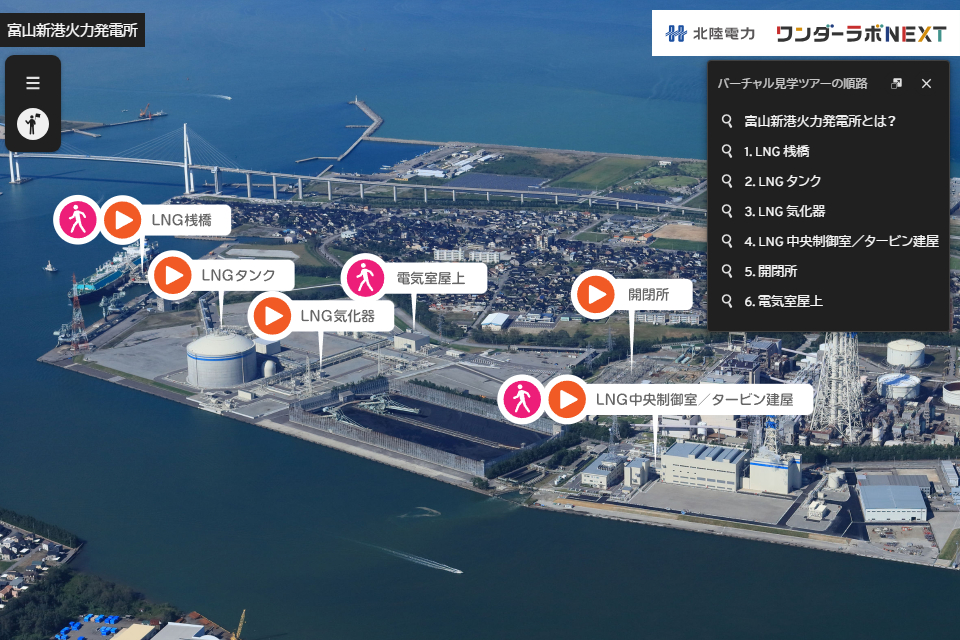960x640 pixels.
Task: Click the tour guide flag icon
Action: pos(33,124)
